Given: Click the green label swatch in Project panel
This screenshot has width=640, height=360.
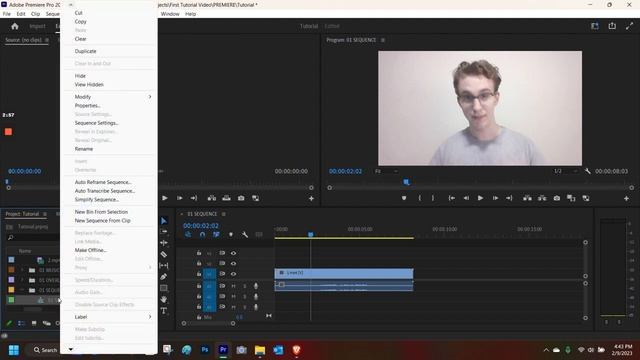Looking at the screenshot, I should coord(11,300).
